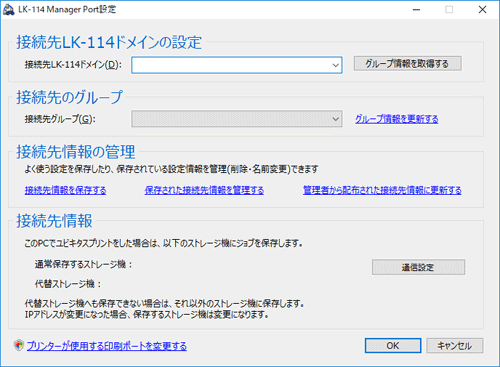Click the 通信設定 button
The height and width of the screenshot is (367, 500).
pos(418,267)
